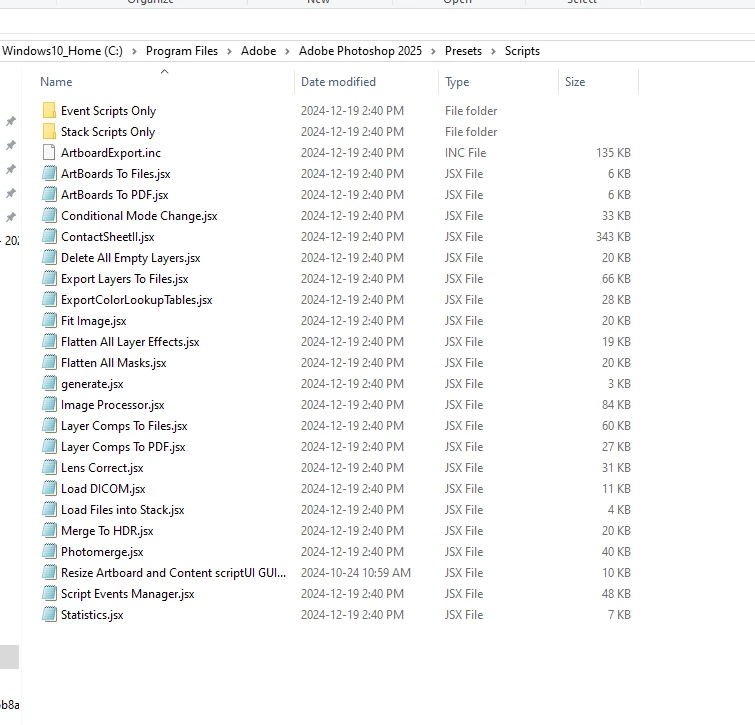Click the ArtboardExport.inc file icon
The width and height of the screenshot is (755, 725).
coord(49,153)
